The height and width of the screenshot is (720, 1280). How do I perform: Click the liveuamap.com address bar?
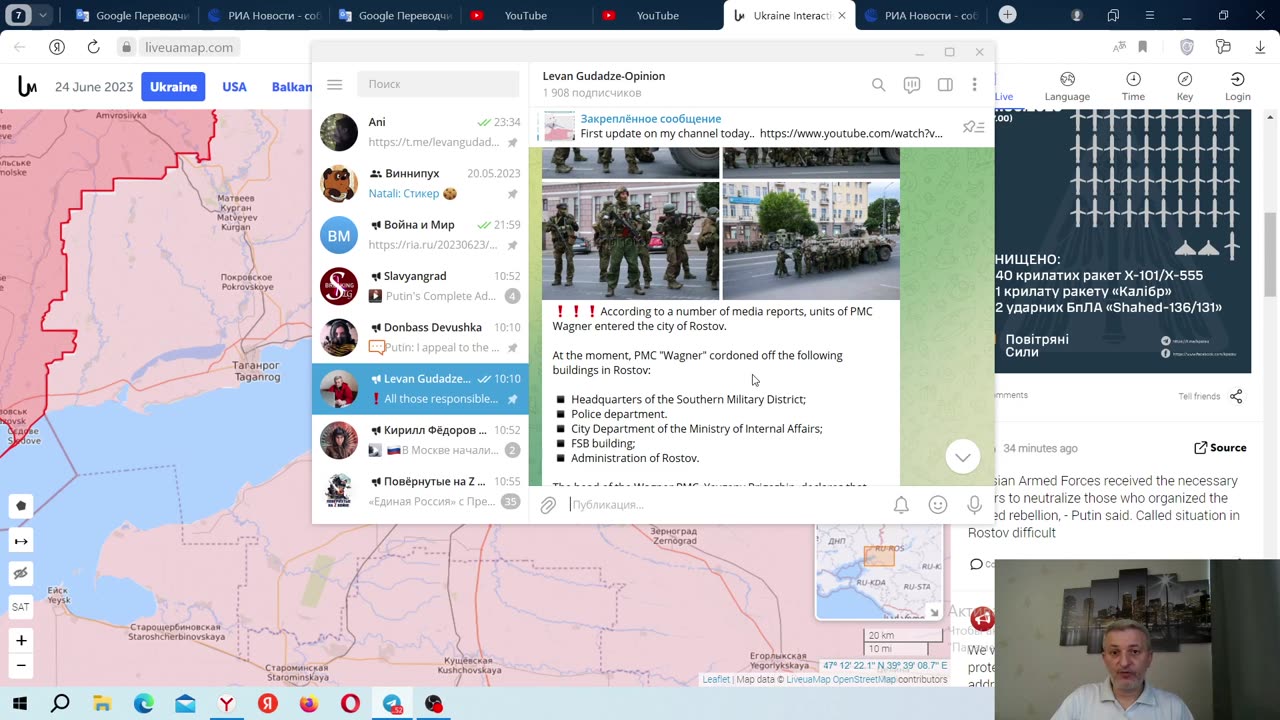tap(189, 47)
